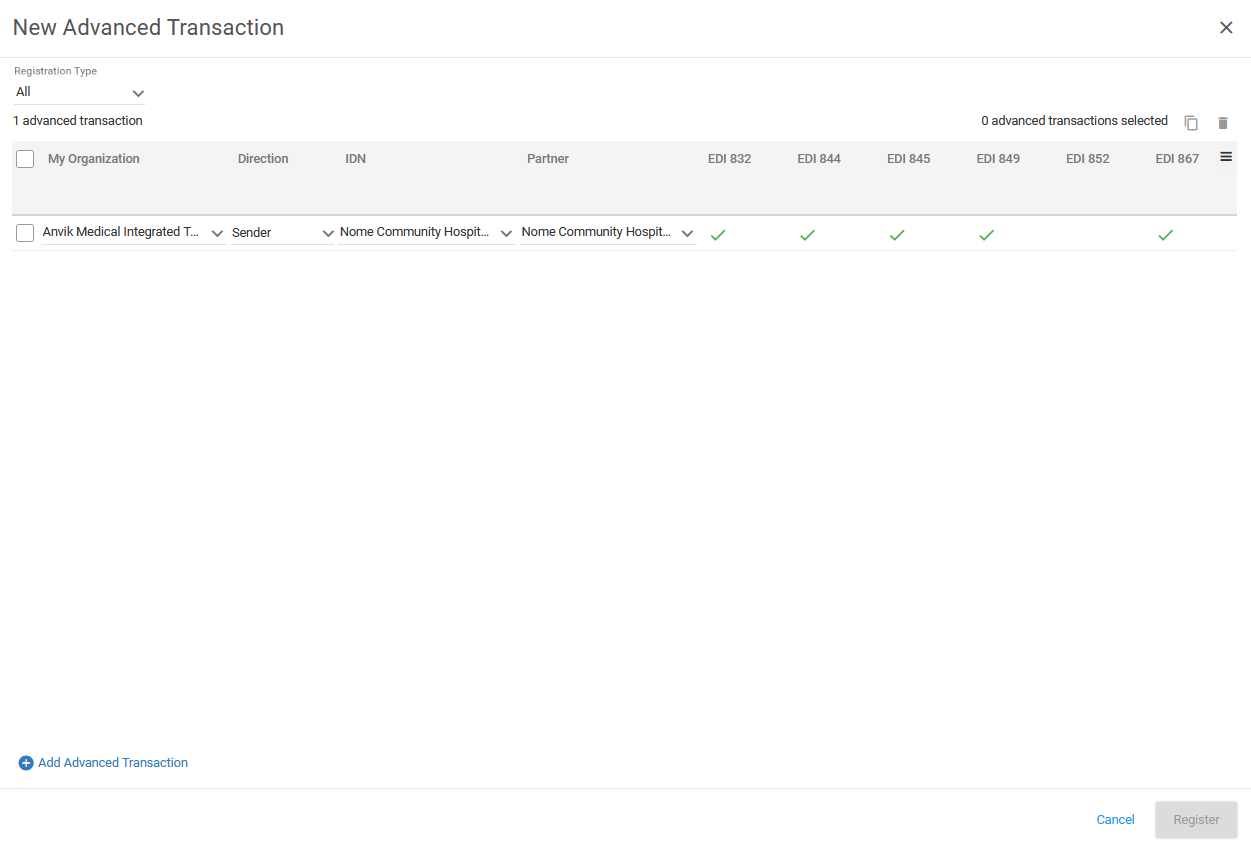Click the plus icon beside Add Advanced Transaction
The height and width of the screenshot is (851, 1251).
click(25, 762)
